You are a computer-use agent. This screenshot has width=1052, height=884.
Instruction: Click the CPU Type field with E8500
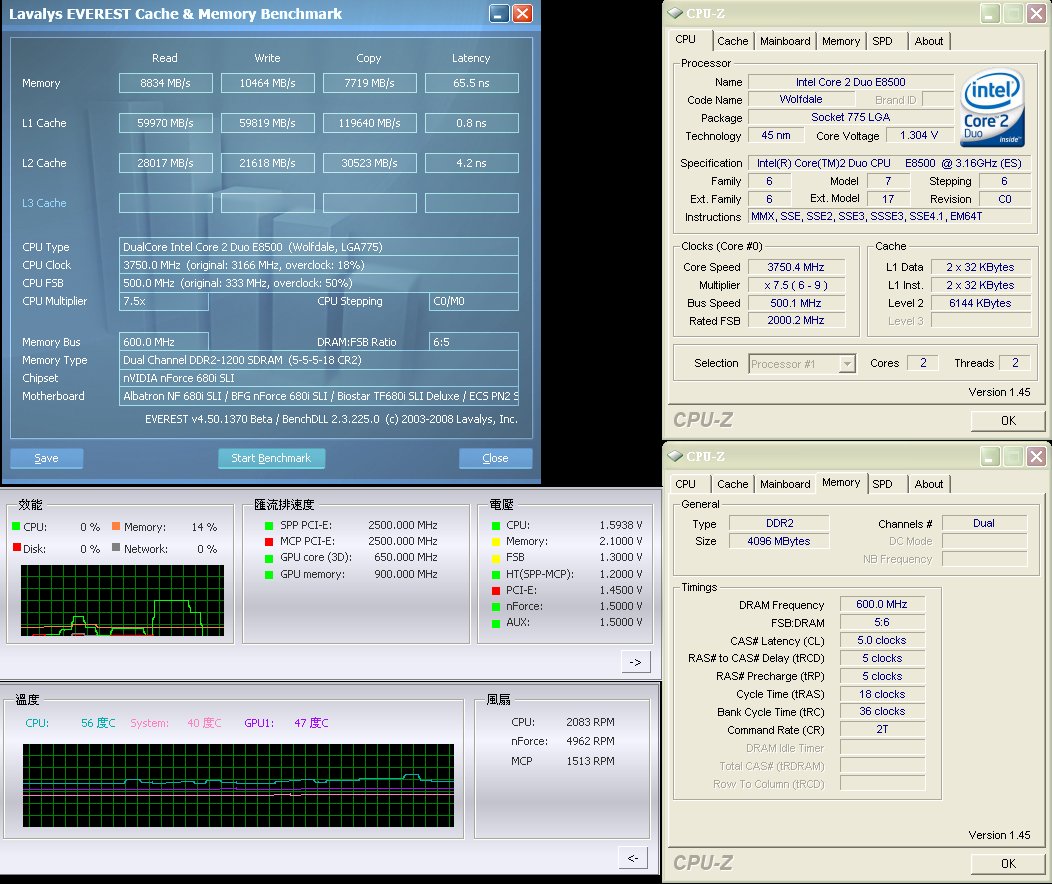[x=319, y=247]
